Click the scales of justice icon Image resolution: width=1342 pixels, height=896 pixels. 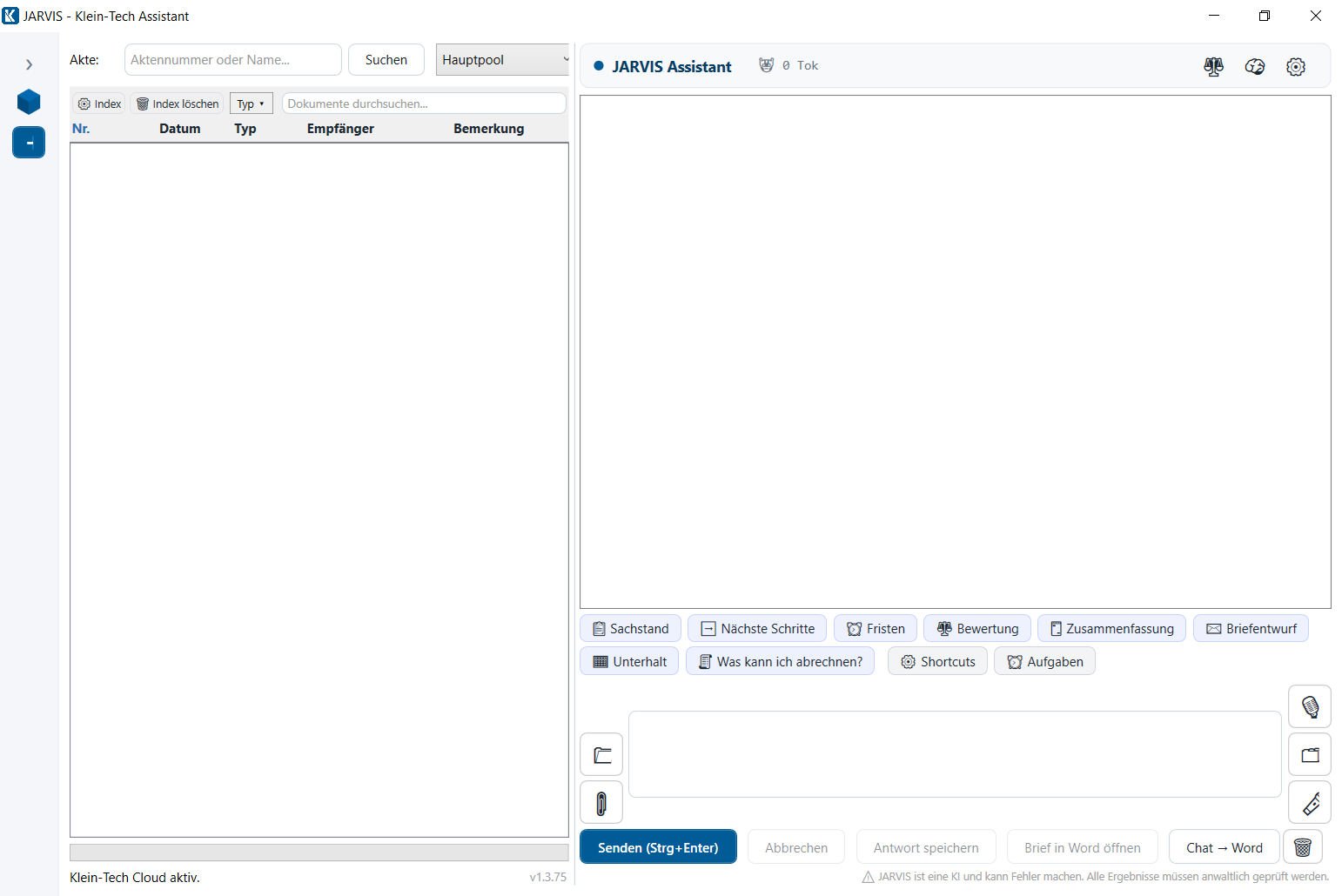pyautogui.click(x=1213, y=67)
